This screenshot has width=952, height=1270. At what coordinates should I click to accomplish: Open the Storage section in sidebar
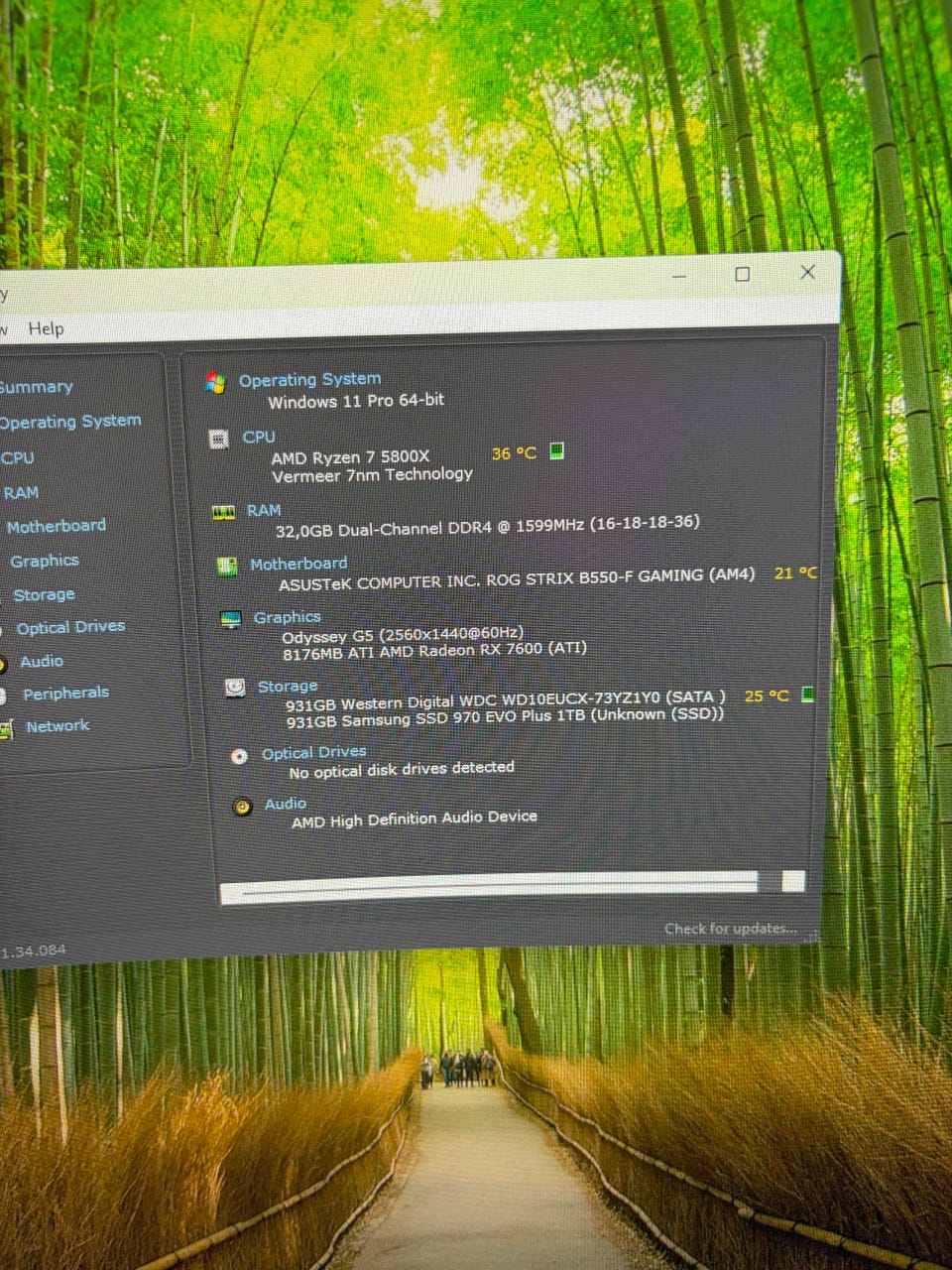(44, 594)
